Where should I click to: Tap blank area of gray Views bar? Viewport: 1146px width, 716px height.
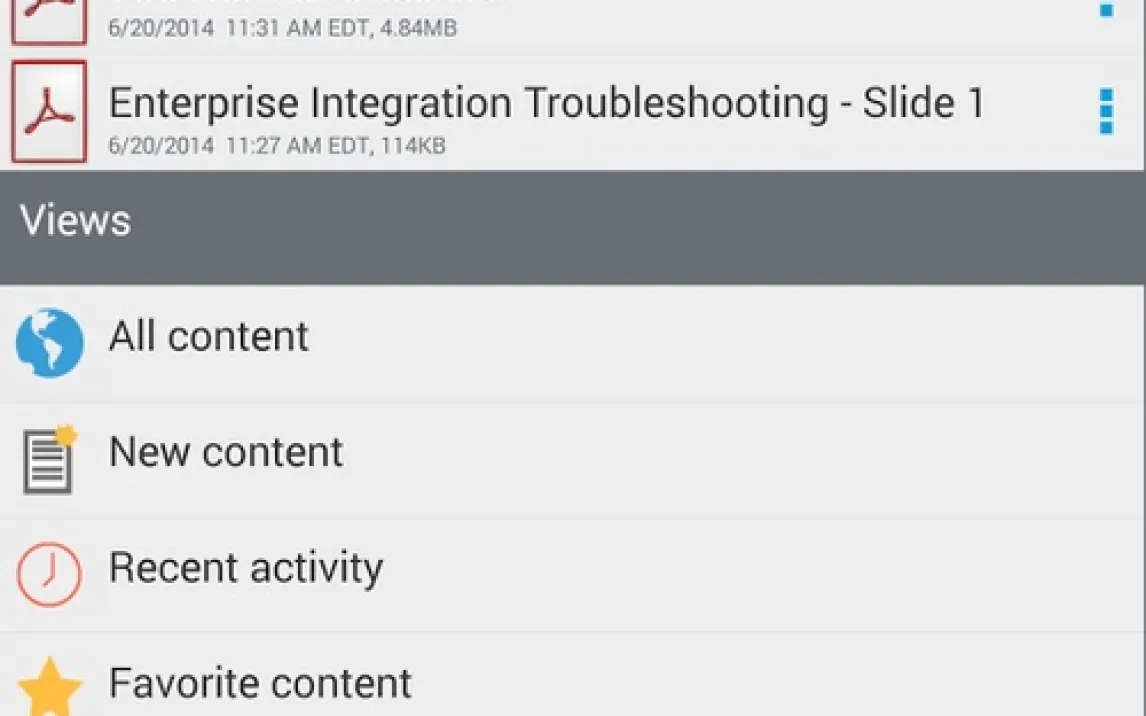click(x=636, y=227)
